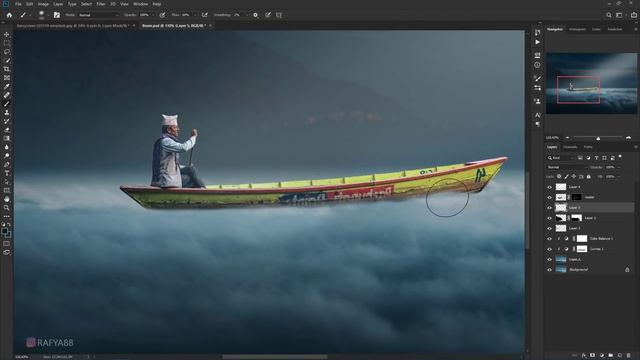Toggle visibility of the selected highlighted layer

pyautogui.click(x=549, y=208)
